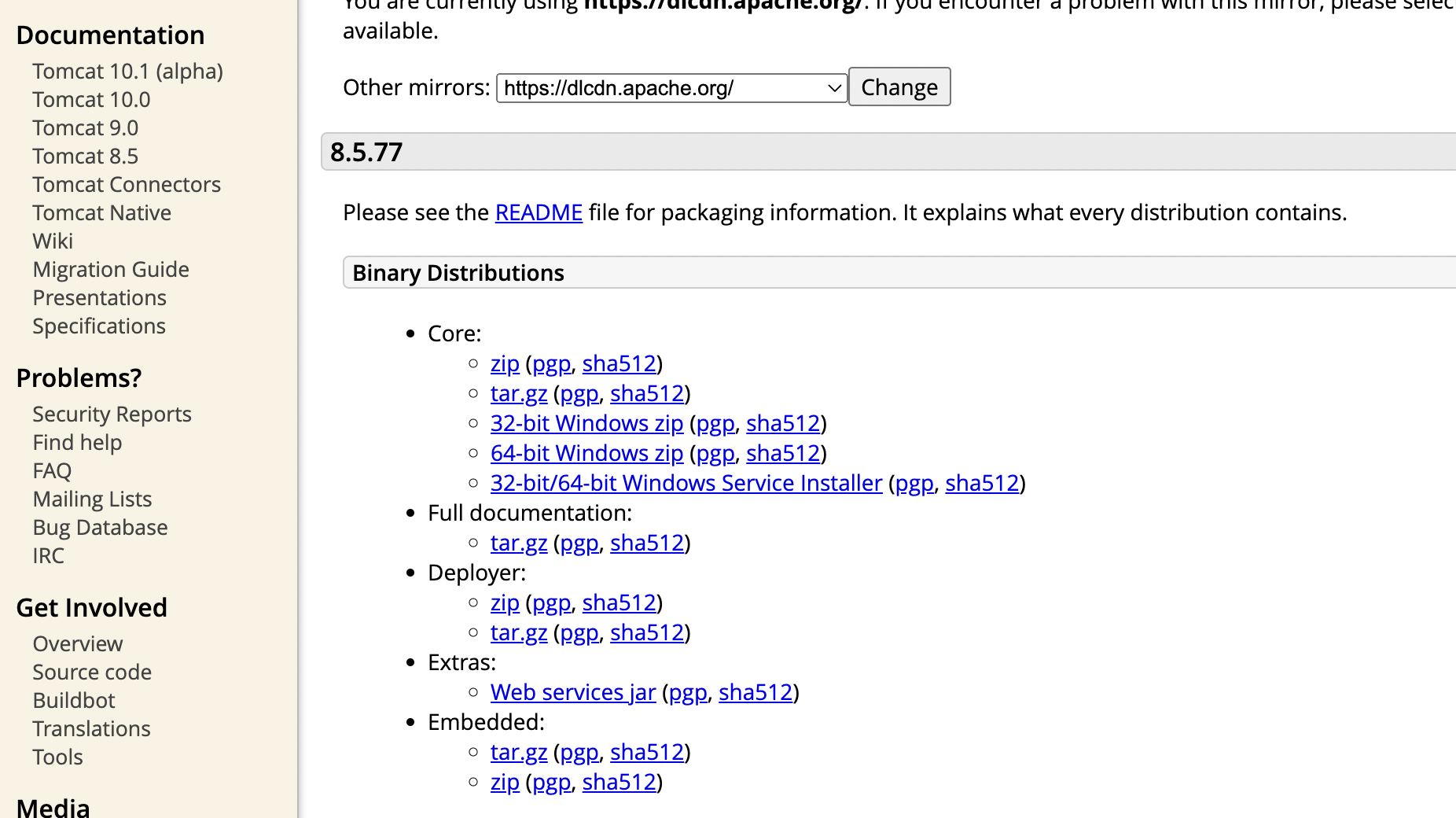
Task: Open sha512 for Embedded tar.gz
Action: pyautogui.click(x=647, y=752)
